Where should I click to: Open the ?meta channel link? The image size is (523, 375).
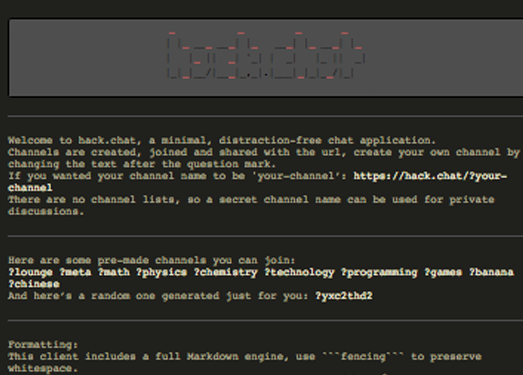[x=75, y=272]
